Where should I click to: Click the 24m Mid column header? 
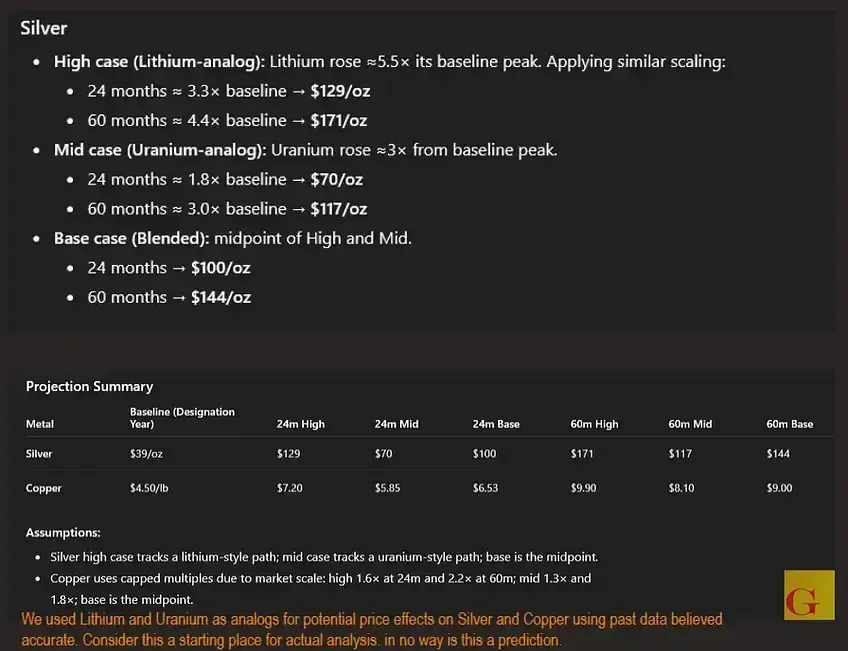[x=396, y=424]
